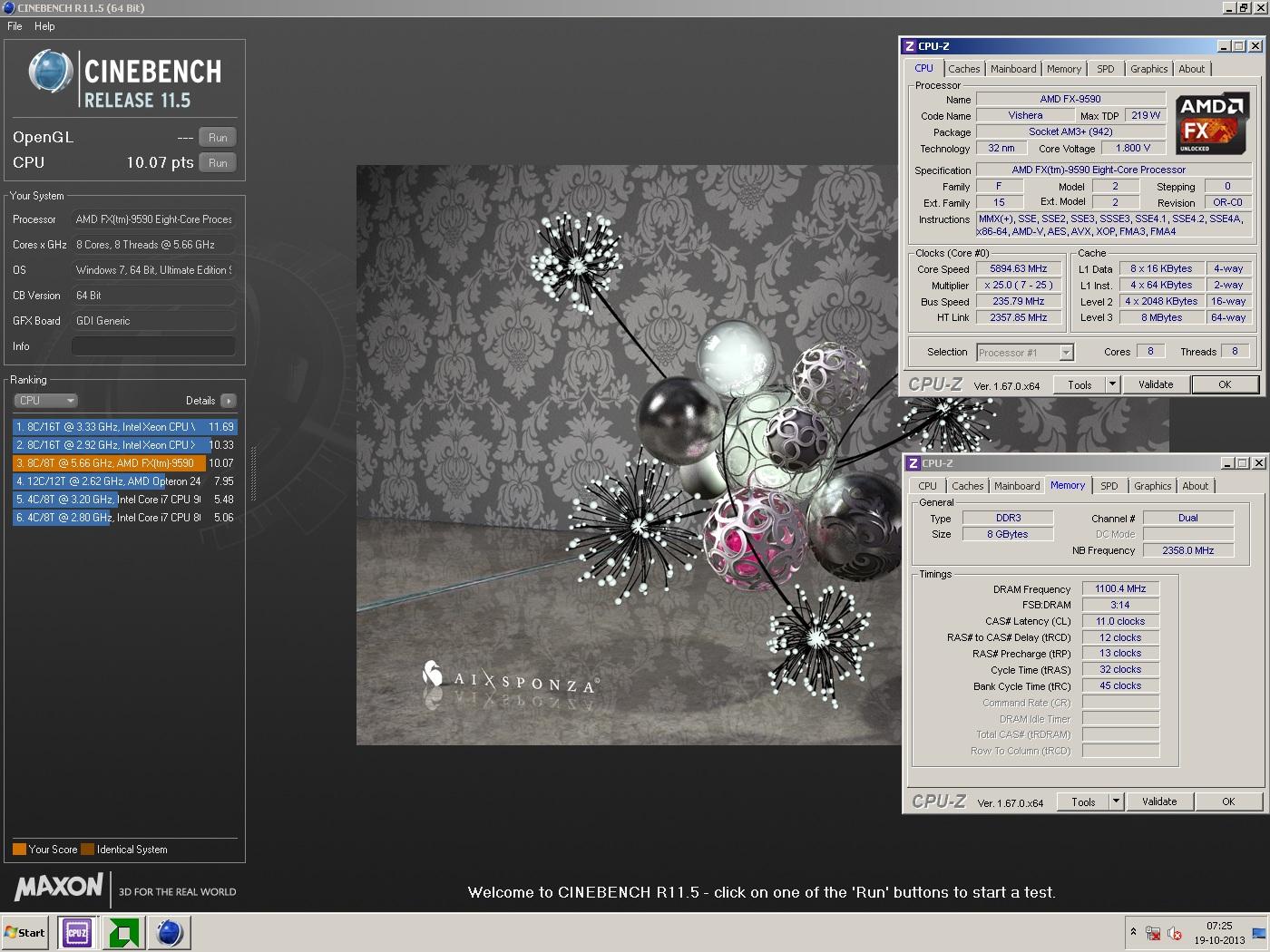Switch to Caches tab in upper CPU-Z
The width and height of the screenshot is (1270, 952).
pos(963,69)
